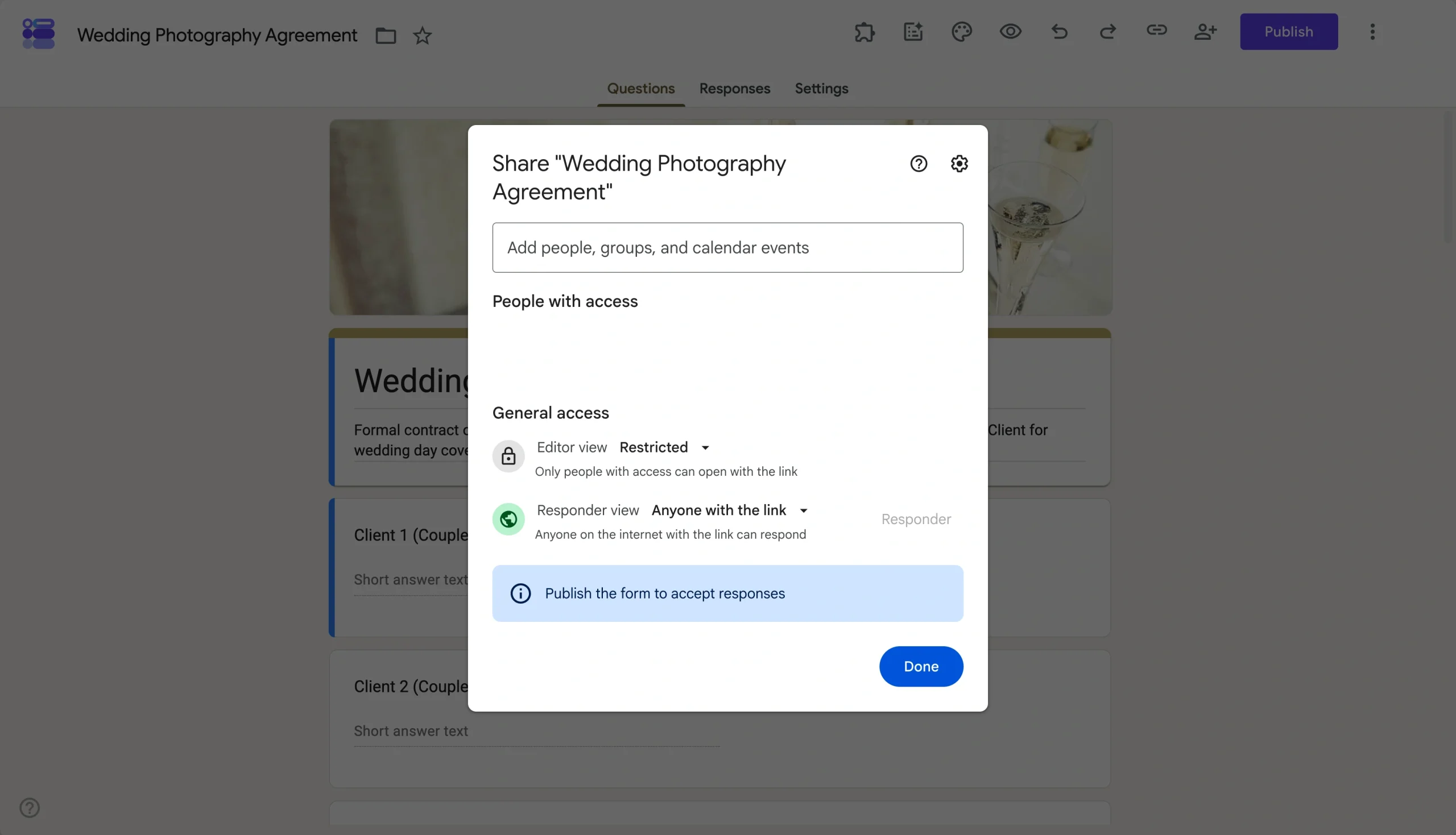Open share settings gear icon
Image resolution: width=1456 pixels, height=835 pixels.
tap(959, 164)
